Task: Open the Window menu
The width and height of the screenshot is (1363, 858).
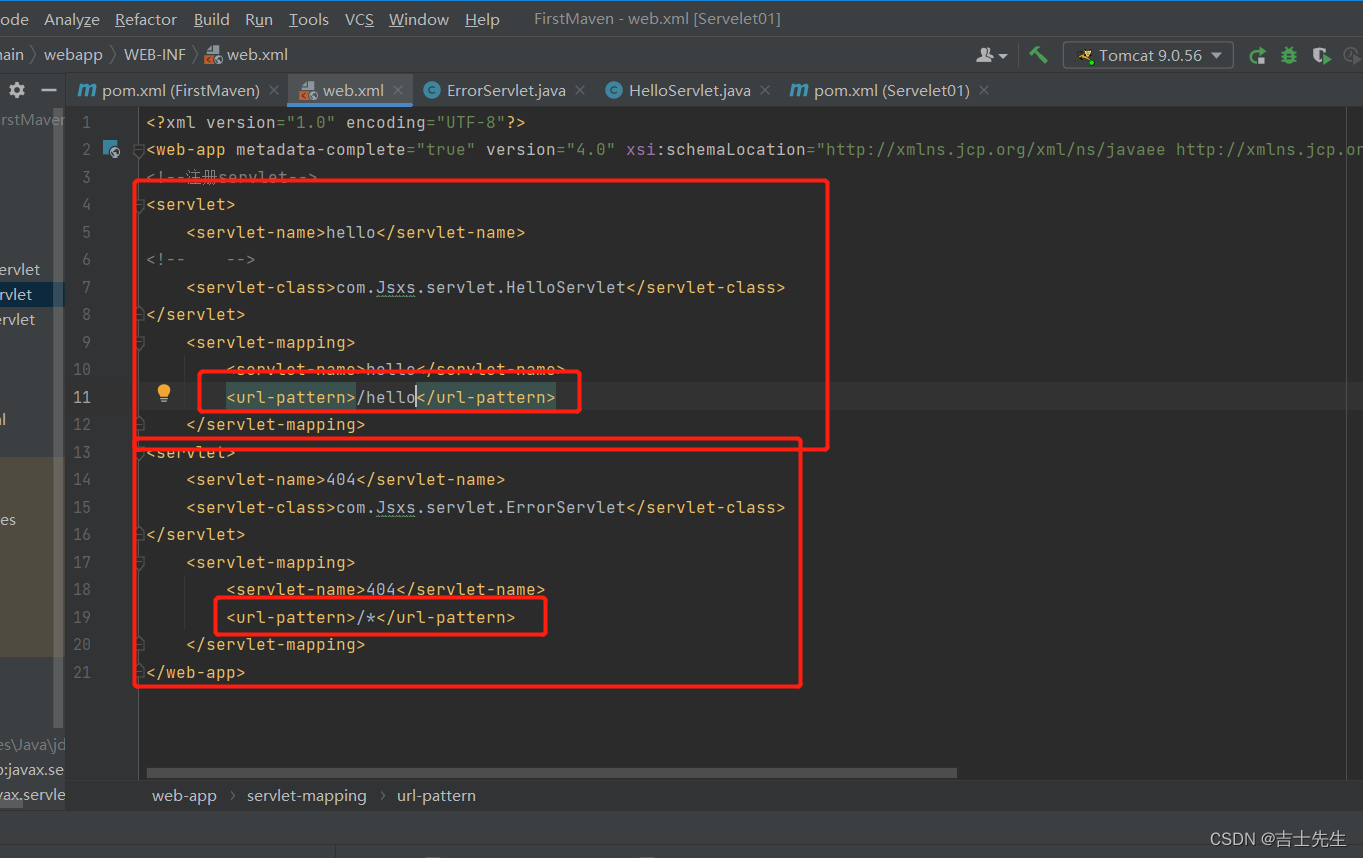Action: click(419, 19)
